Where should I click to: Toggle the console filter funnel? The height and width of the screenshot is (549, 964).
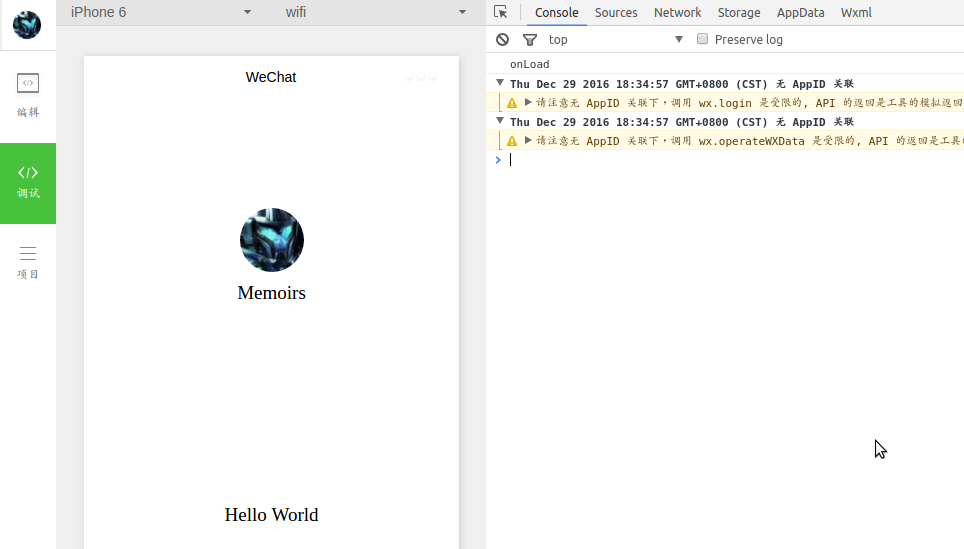coord(529,39)
